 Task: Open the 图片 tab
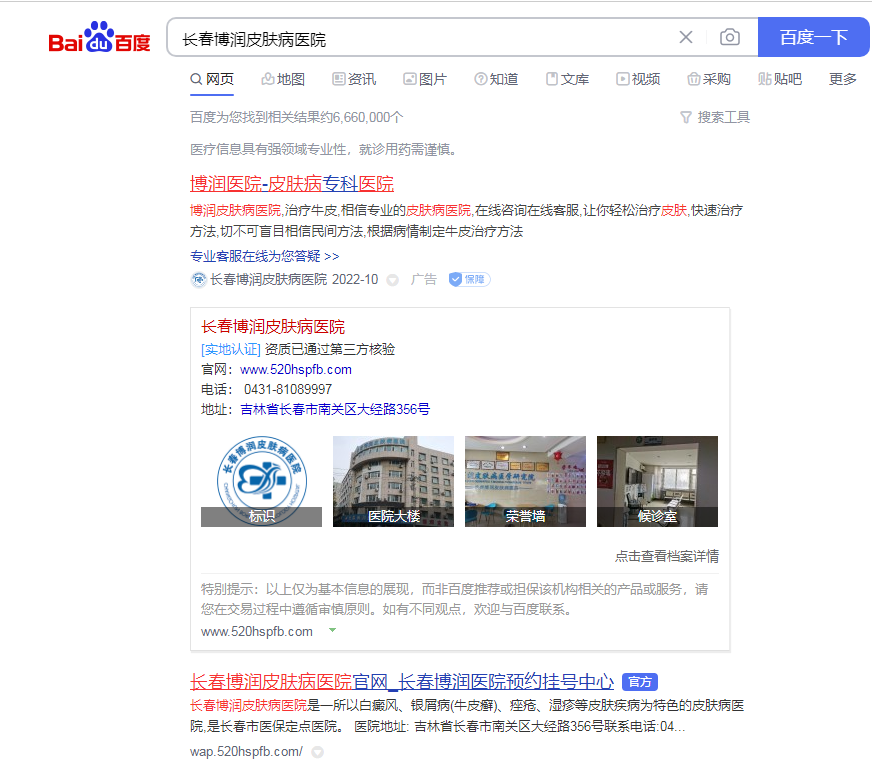(425, 80)
